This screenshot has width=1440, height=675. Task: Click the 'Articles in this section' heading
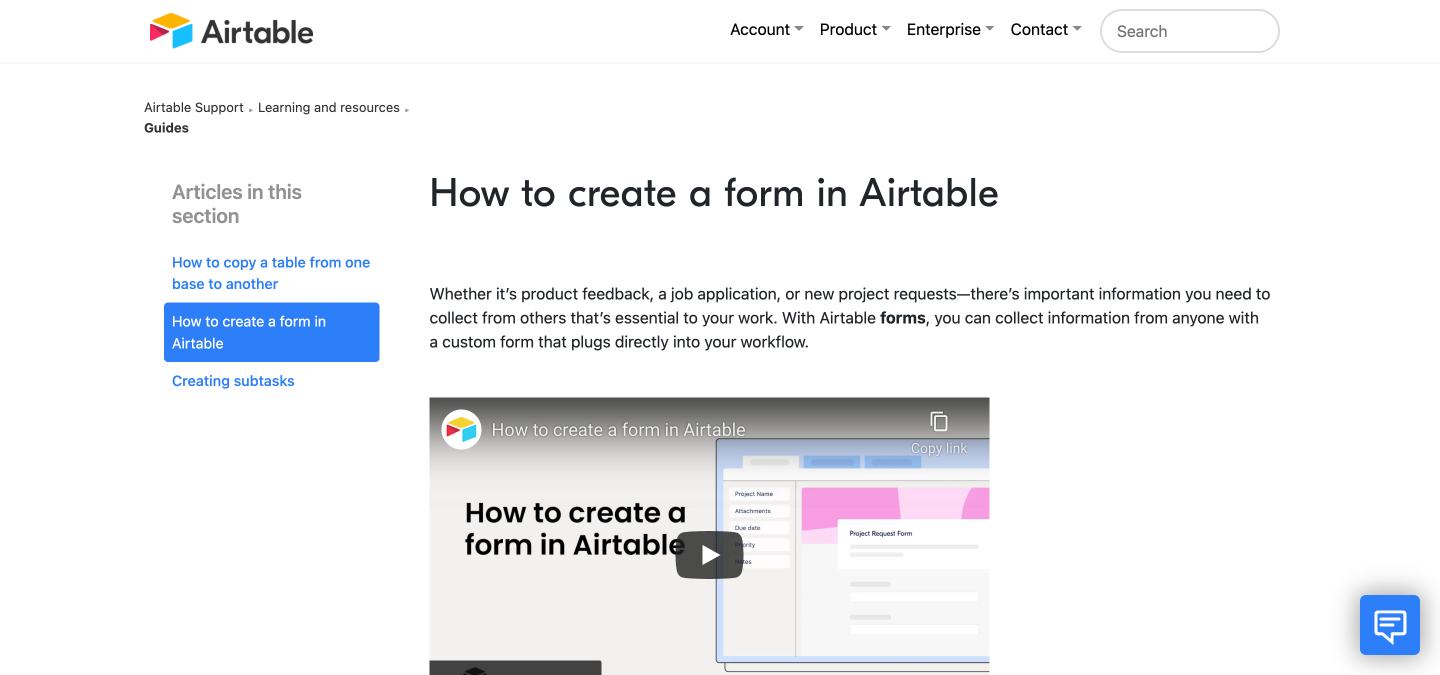pyautogui.click(x=237, y=204)
